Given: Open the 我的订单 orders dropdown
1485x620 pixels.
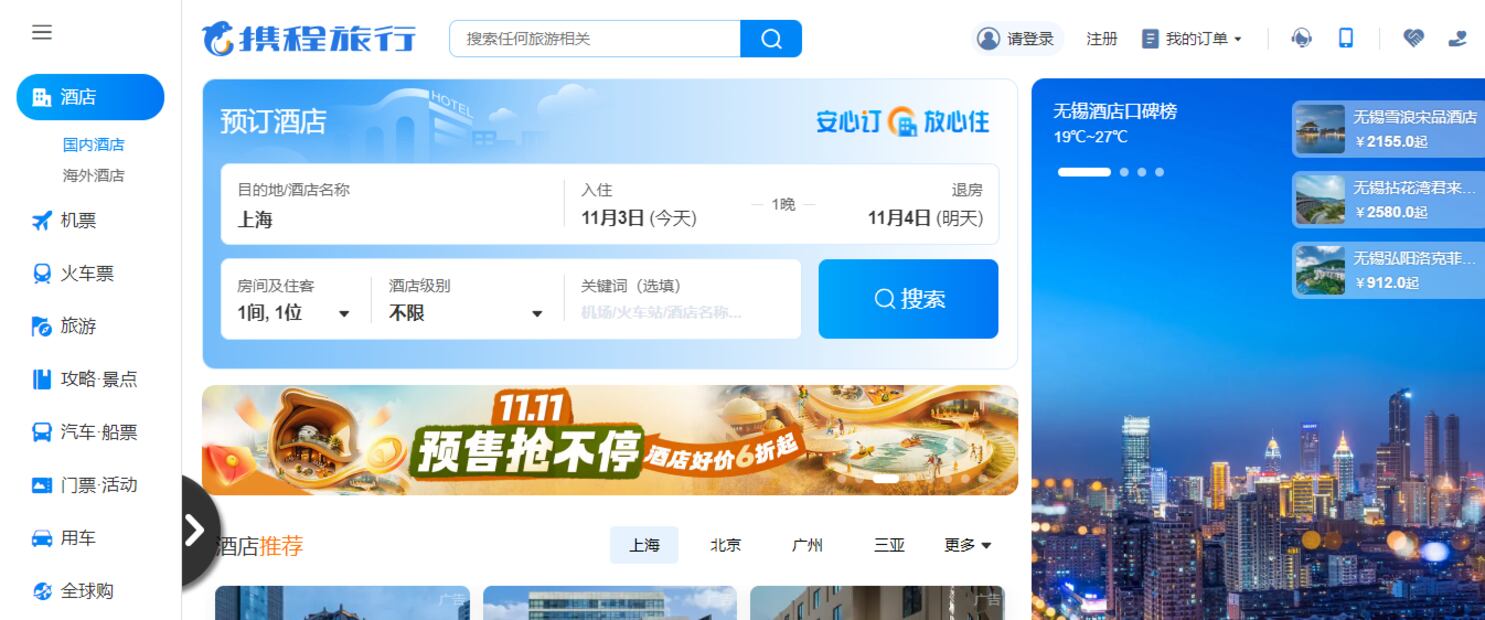Looking at the screenshot, I should (1192, 39).
